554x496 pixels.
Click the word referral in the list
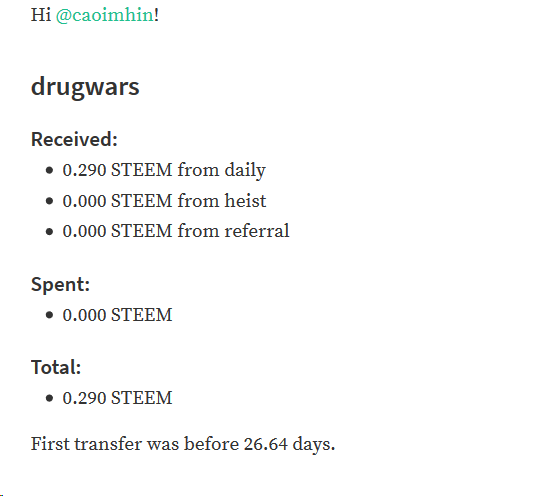point(257,231)
